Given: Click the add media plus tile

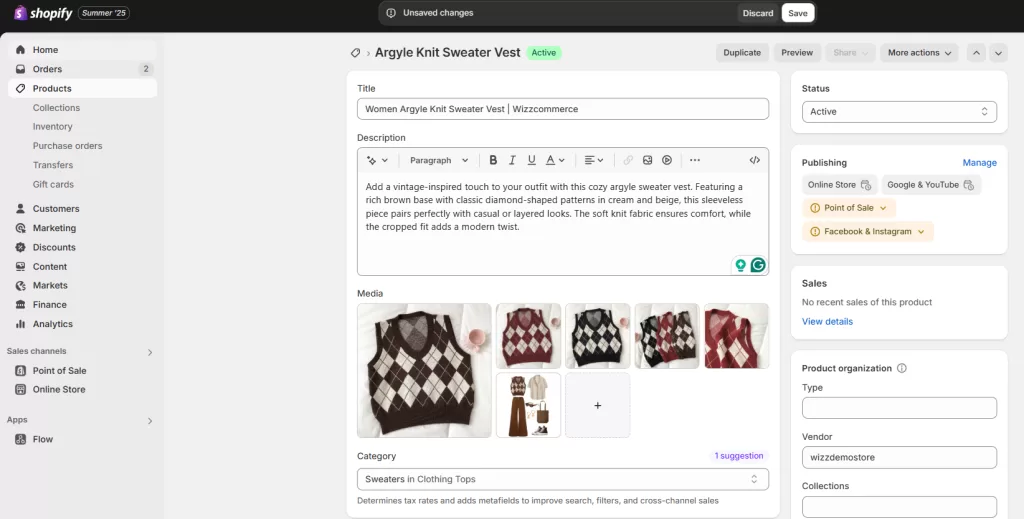Looking at the screenshot, I should point(598,405).
